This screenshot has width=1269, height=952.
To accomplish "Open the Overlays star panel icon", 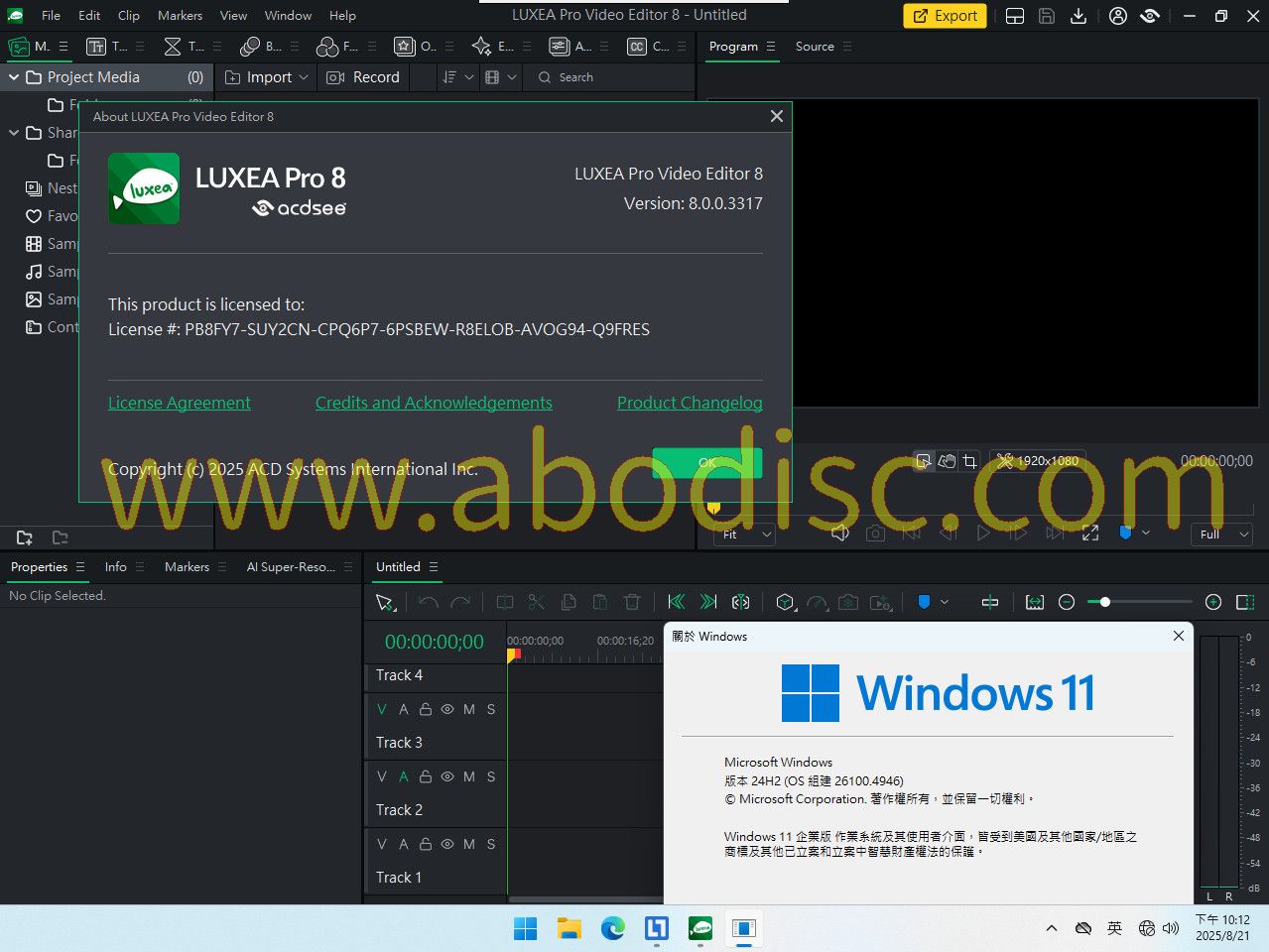I will pos(404,47).
